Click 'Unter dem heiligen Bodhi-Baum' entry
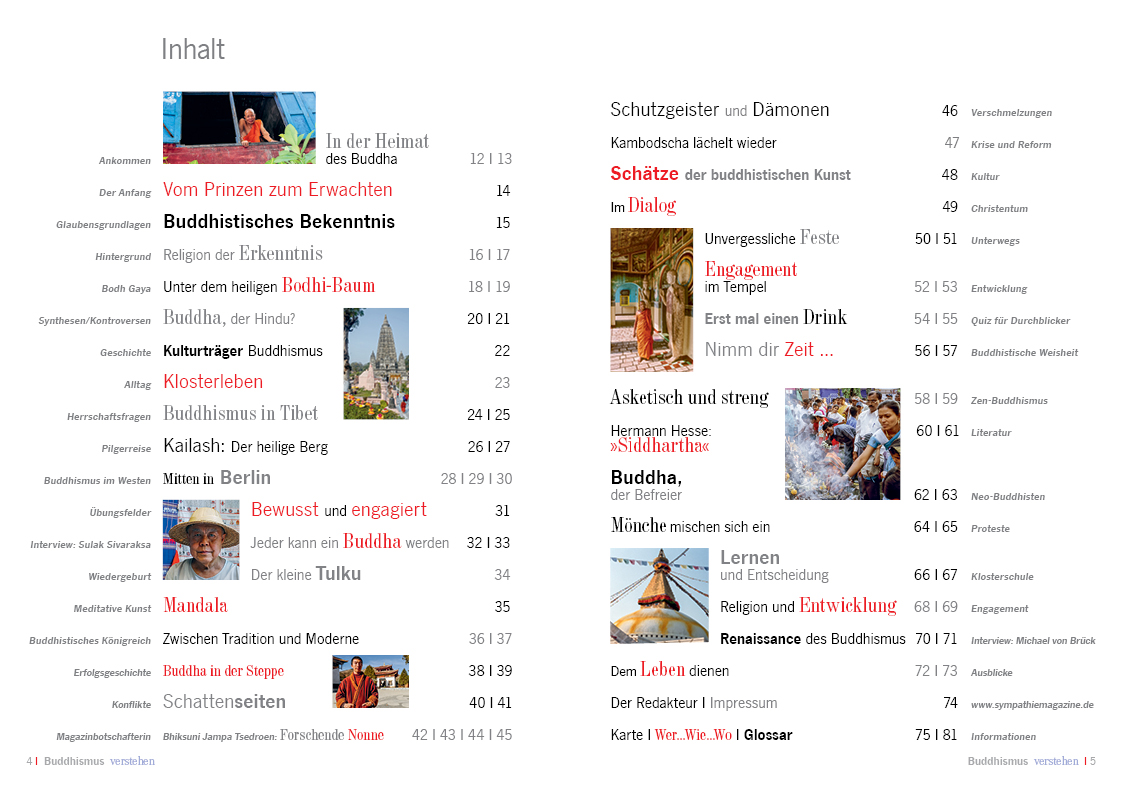This screenshot has height=794, width=1123. tap(269, 286)
